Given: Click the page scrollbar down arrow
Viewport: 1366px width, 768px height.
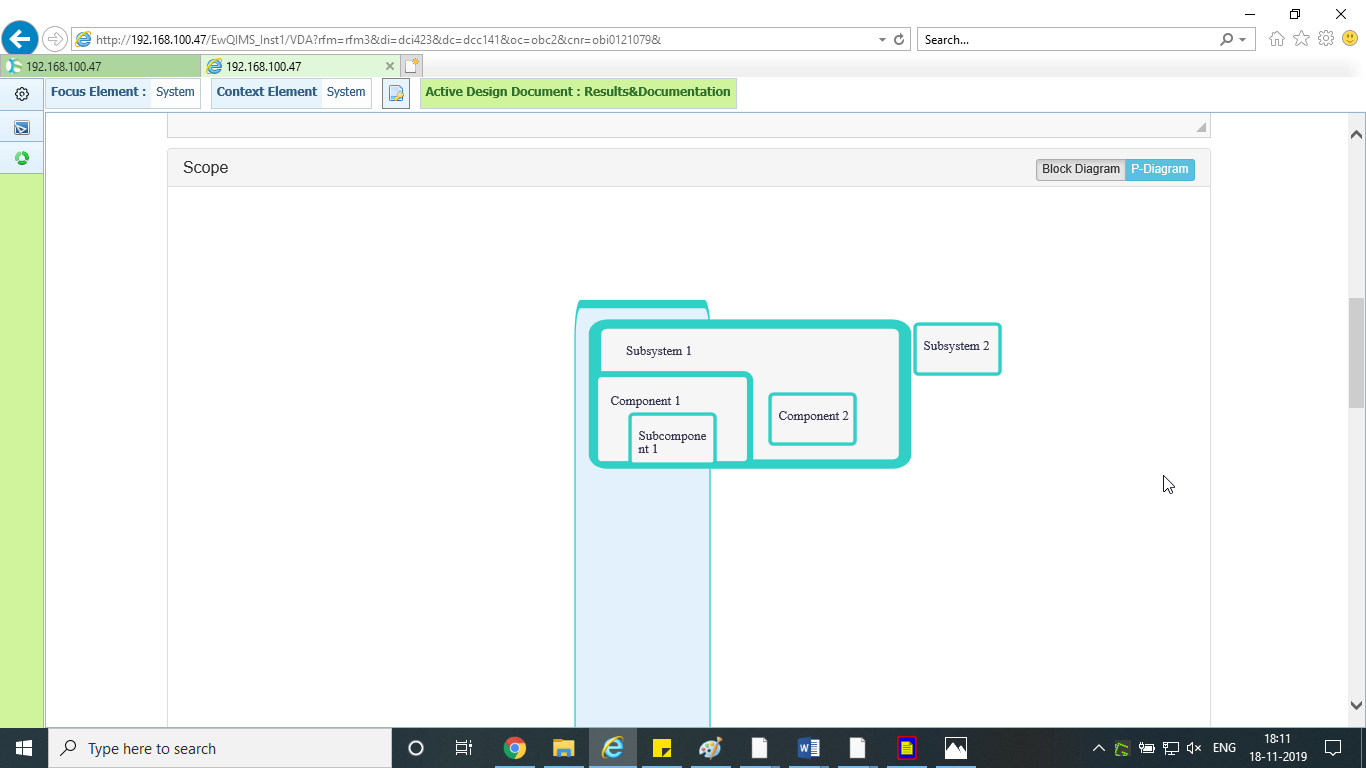Looking at the screenshot, I should coord(1356,704).
